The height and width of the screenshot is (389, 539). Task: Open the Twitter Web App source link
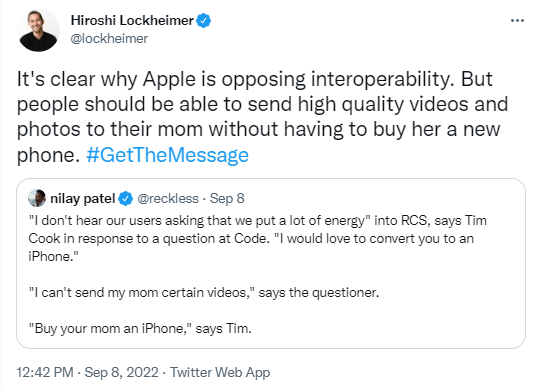click(x=220, y=372)
